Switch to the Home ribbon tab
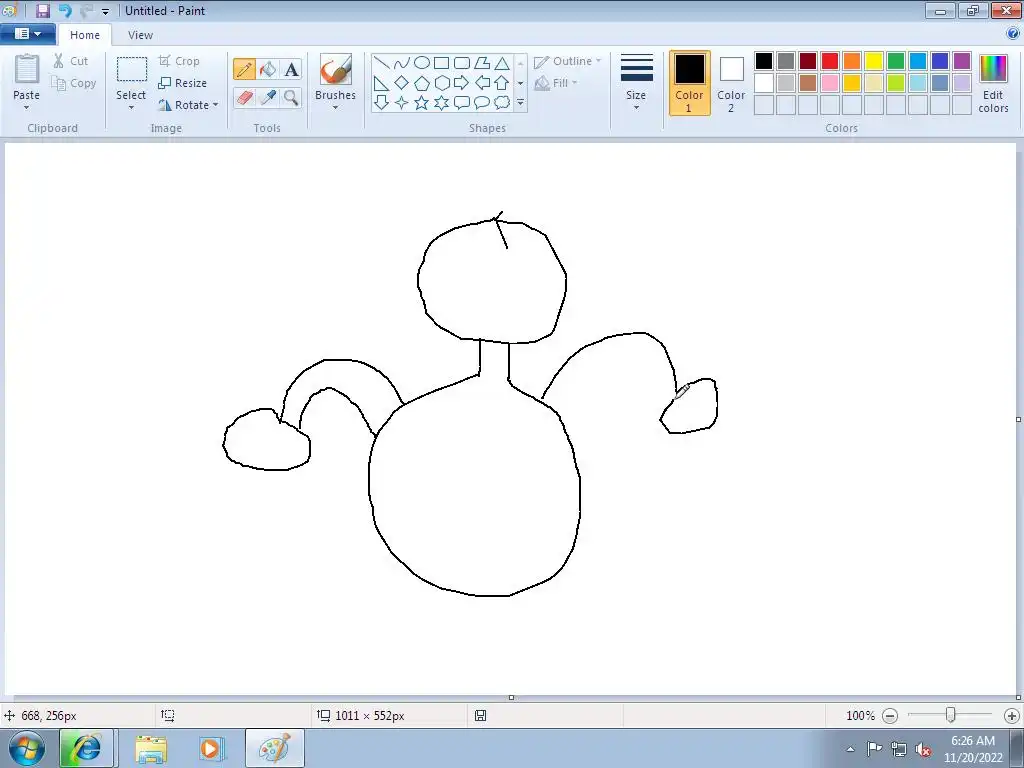 85,35
